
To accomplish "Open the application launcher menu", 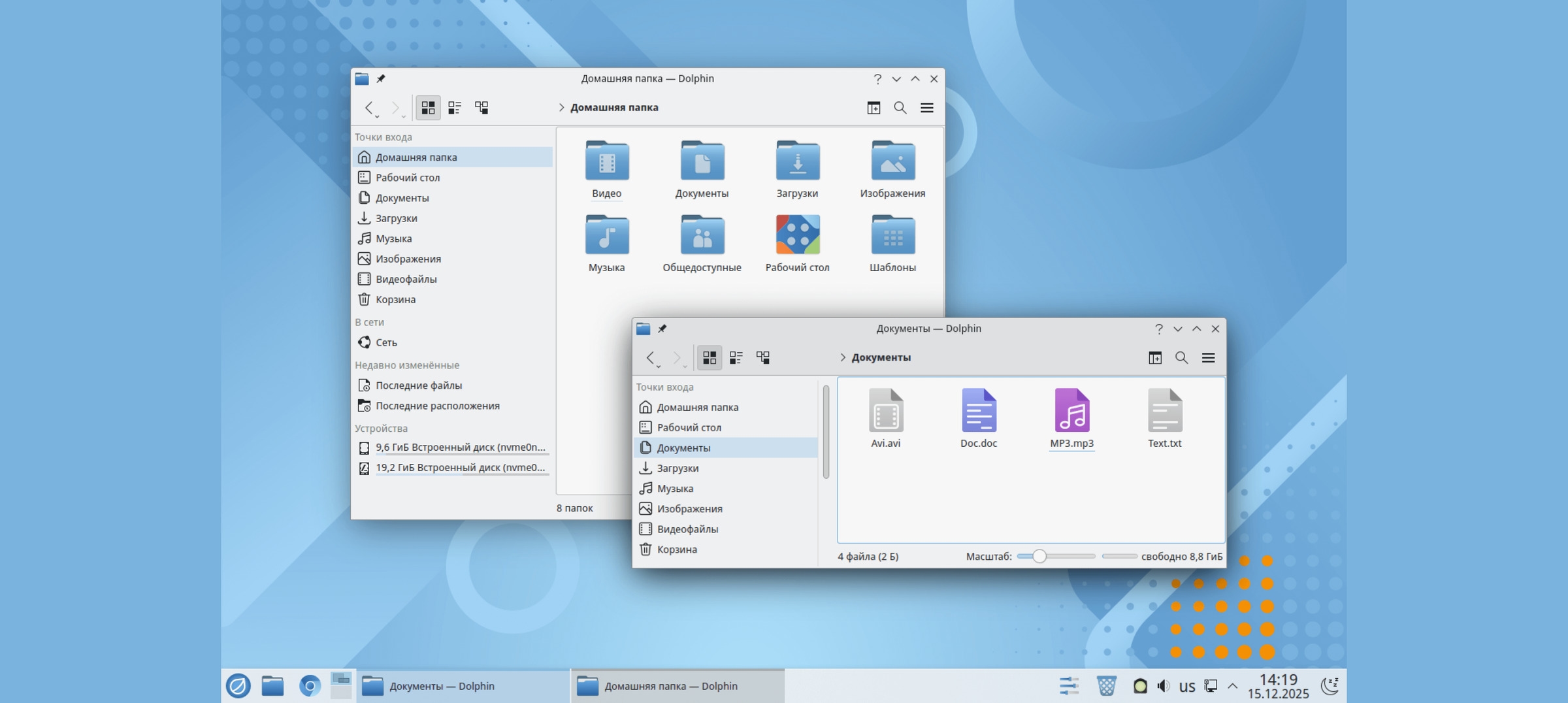I will [238, 686].
